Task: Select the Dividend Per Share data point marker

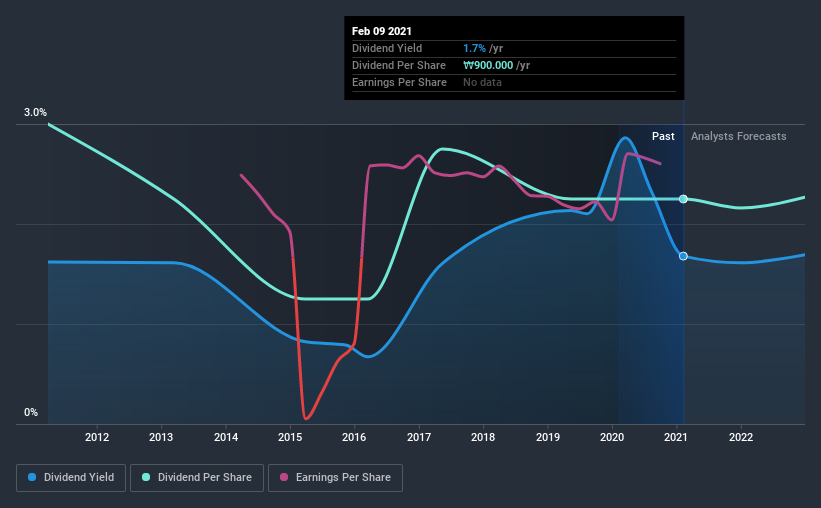Action: 683,199
